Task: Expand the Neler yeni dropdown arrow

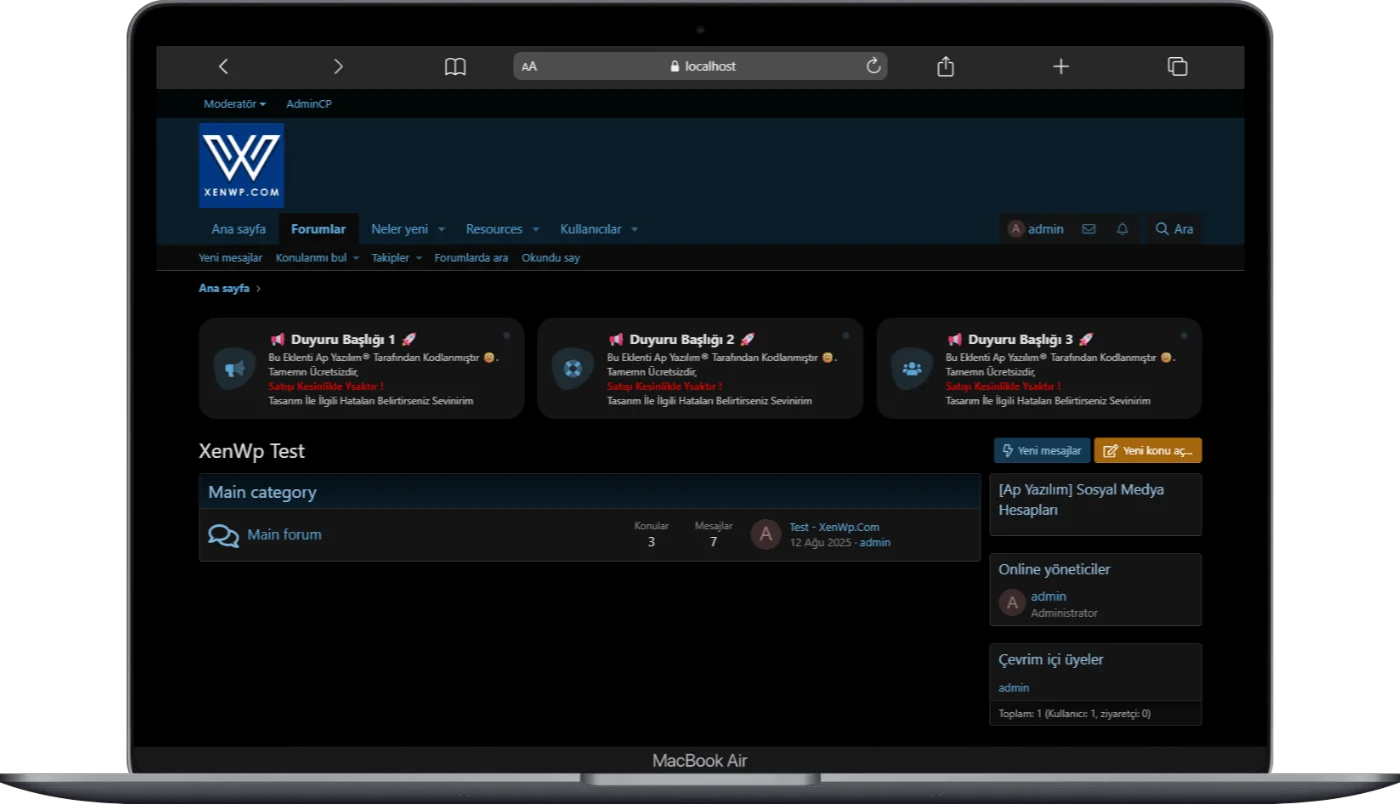Action: 441,230
